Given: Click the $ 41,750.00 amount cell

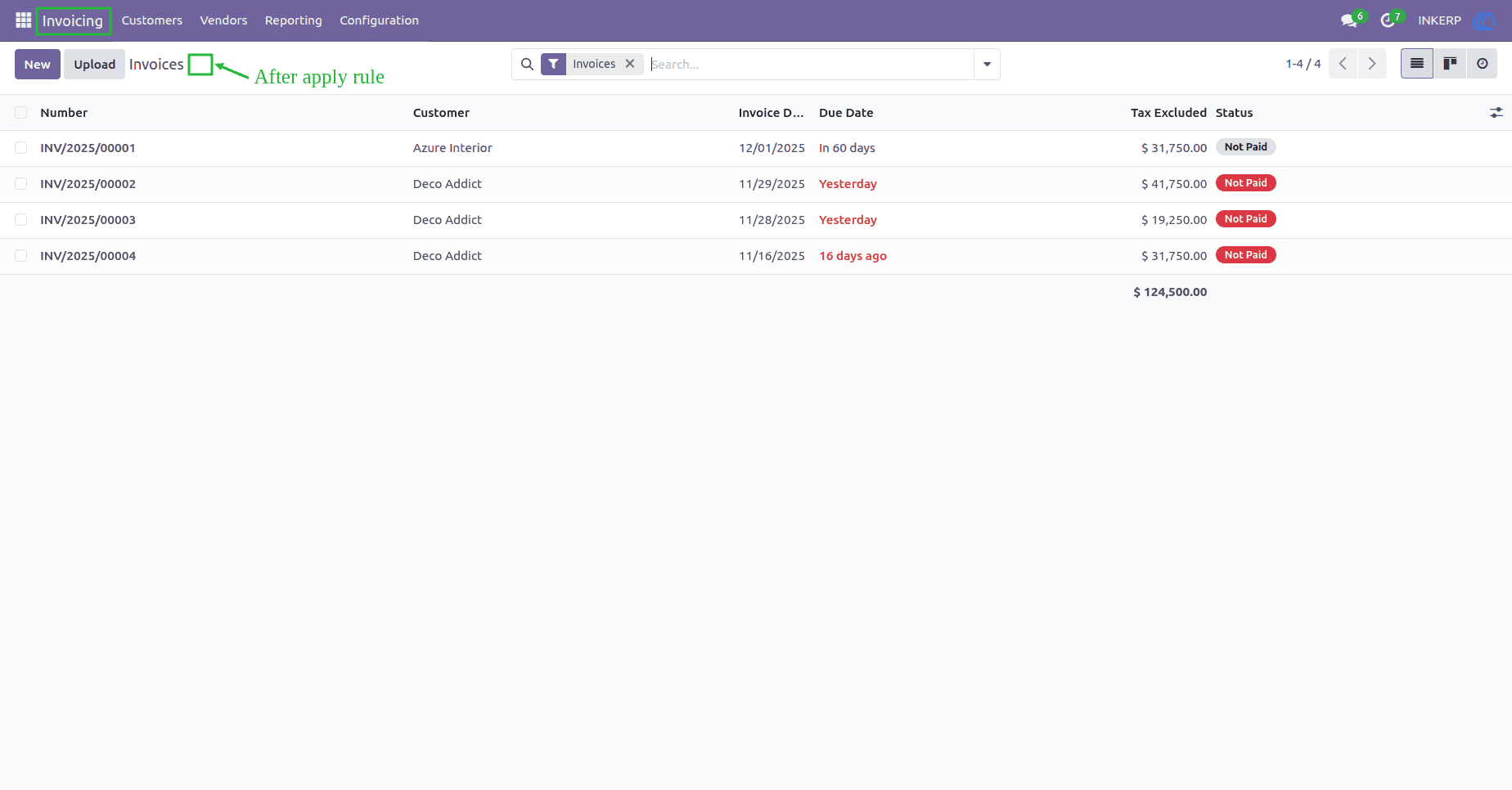Looking at the screenshot, I should pyautogui.click(x=1174, y=184).
